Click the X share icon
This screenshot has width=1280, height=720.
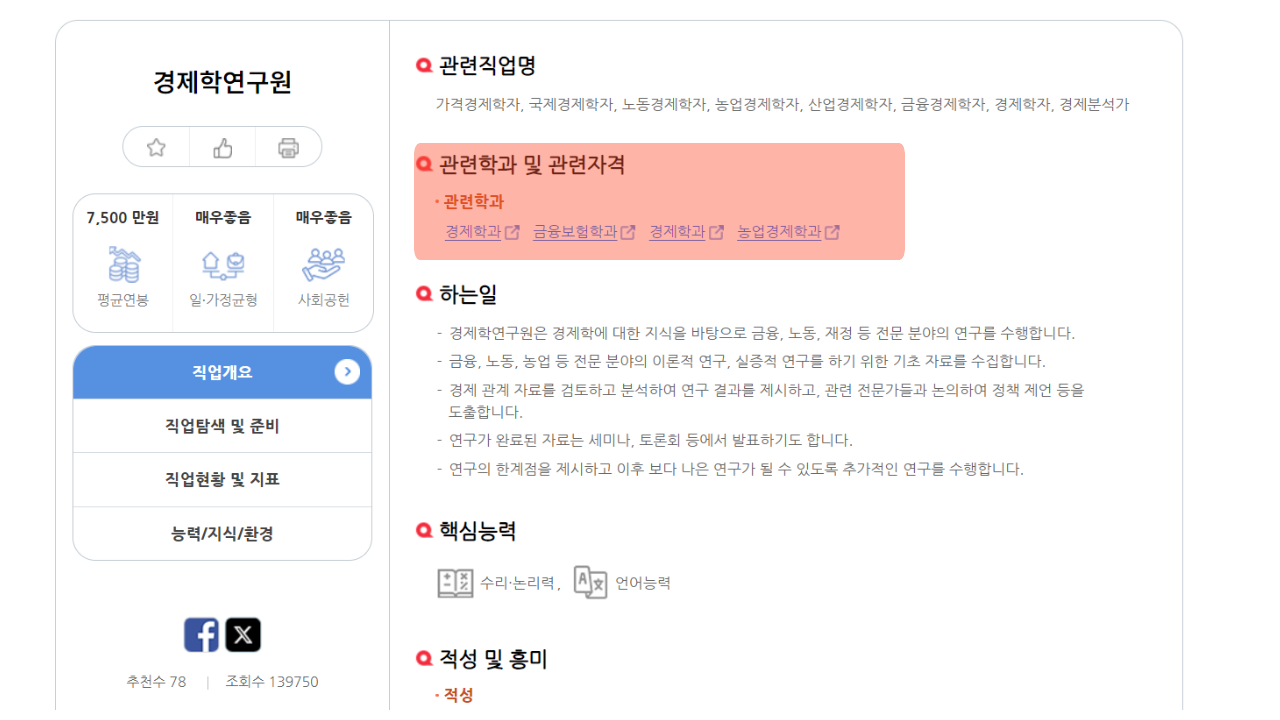(242, 633)
